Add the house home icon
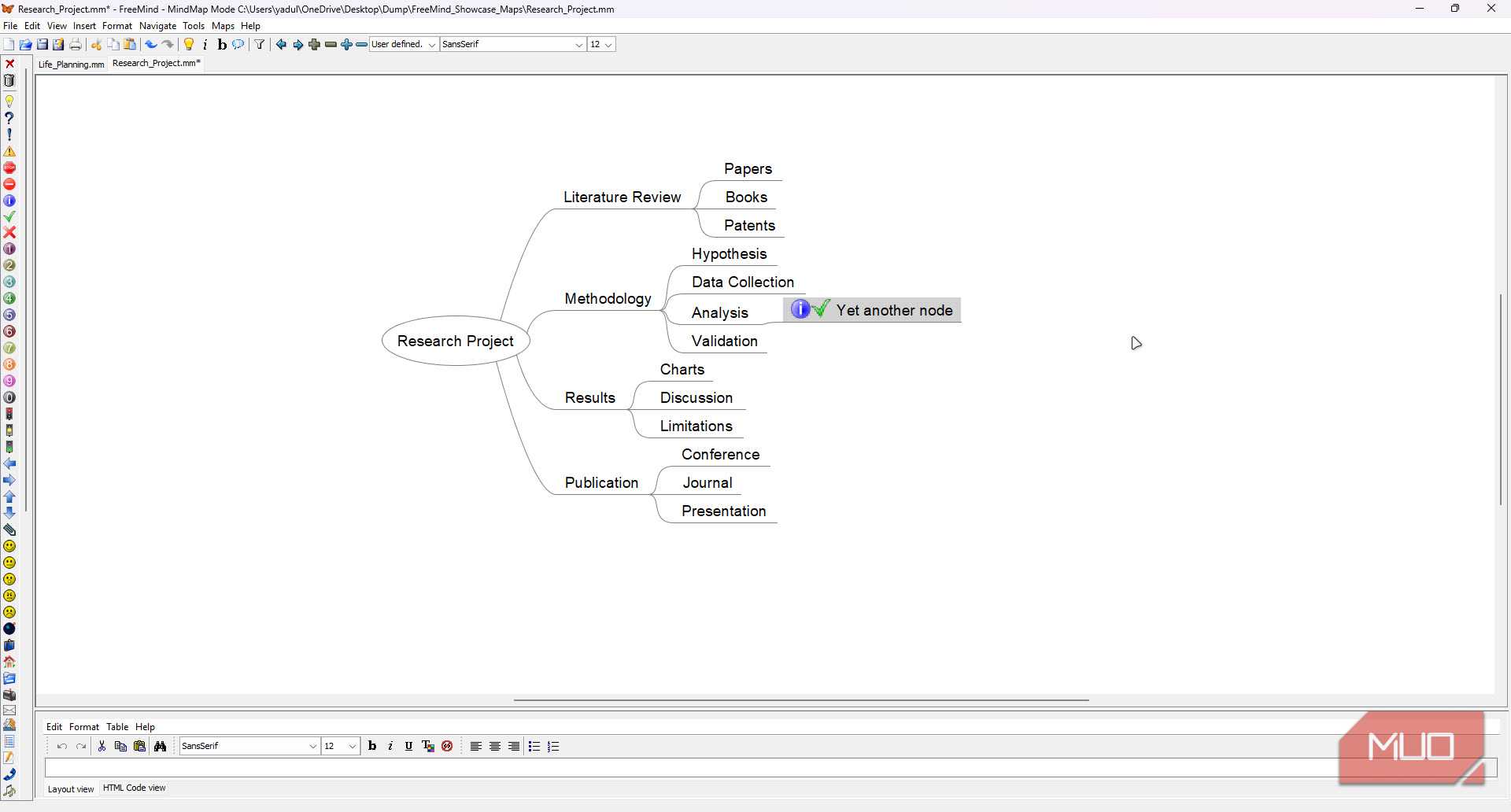 (9, 662)
